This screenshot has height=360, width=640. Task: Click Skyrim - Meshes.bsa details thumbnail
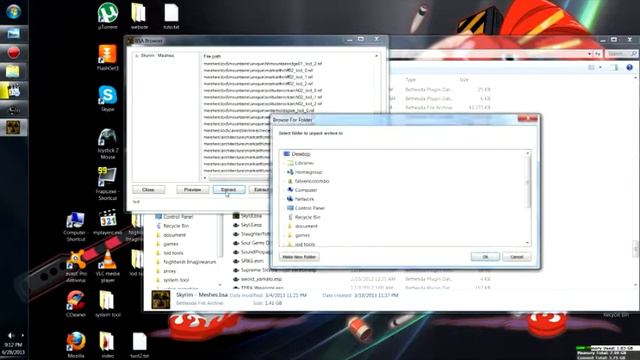[x=161, y=300]
